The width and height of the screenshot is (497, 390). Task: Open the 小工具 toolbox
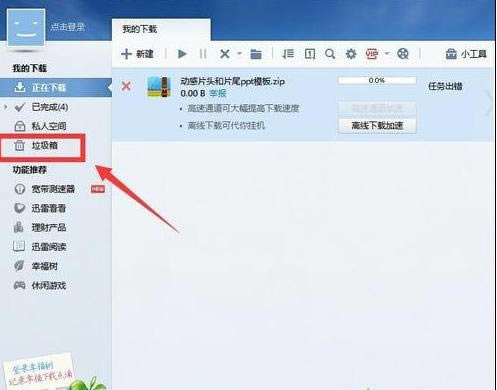pyautogui.click(x=466, y=54)
